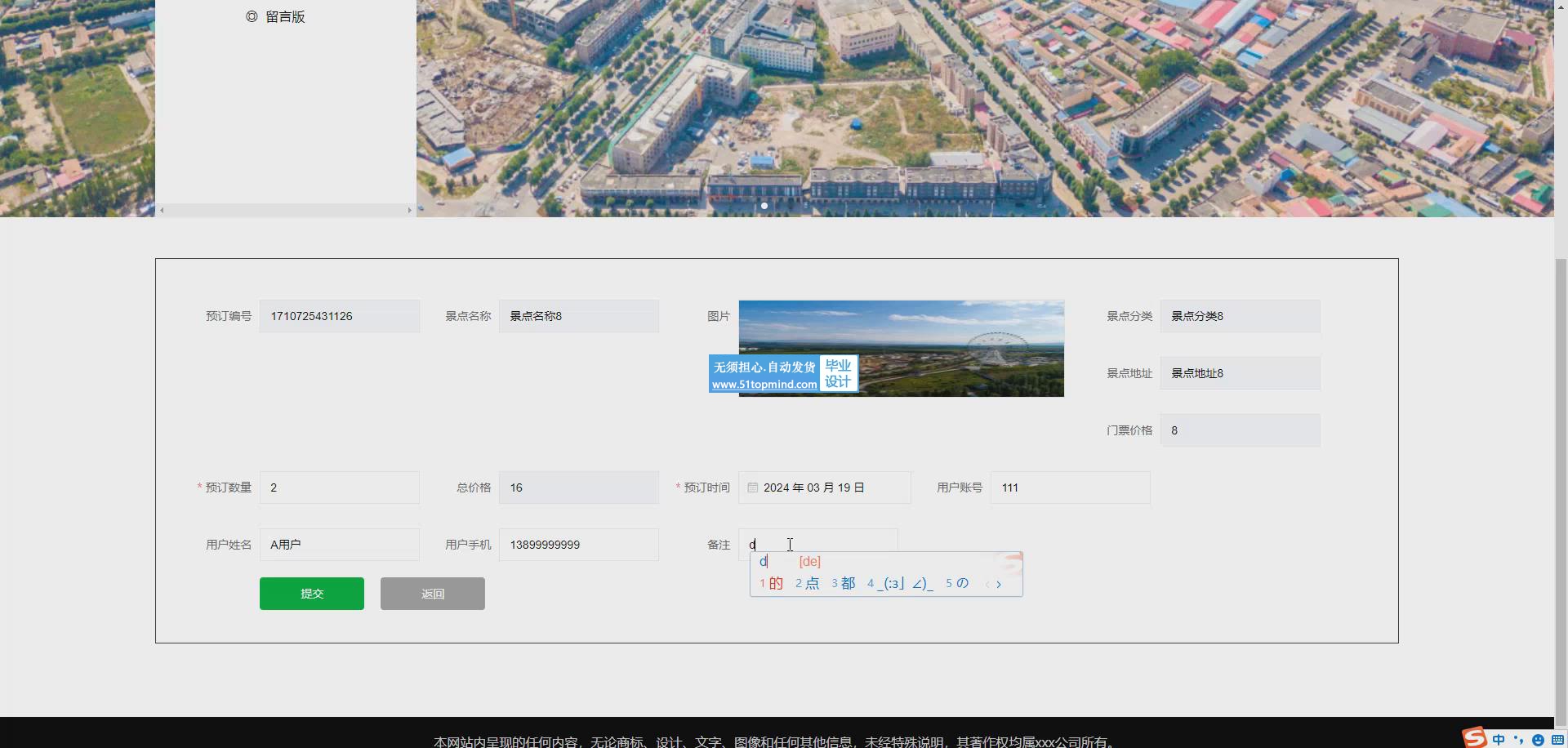Open the IME soft keyboard icon
Image resolution: width=1568 pixels, height=748 pixels.
(1557, 740)
